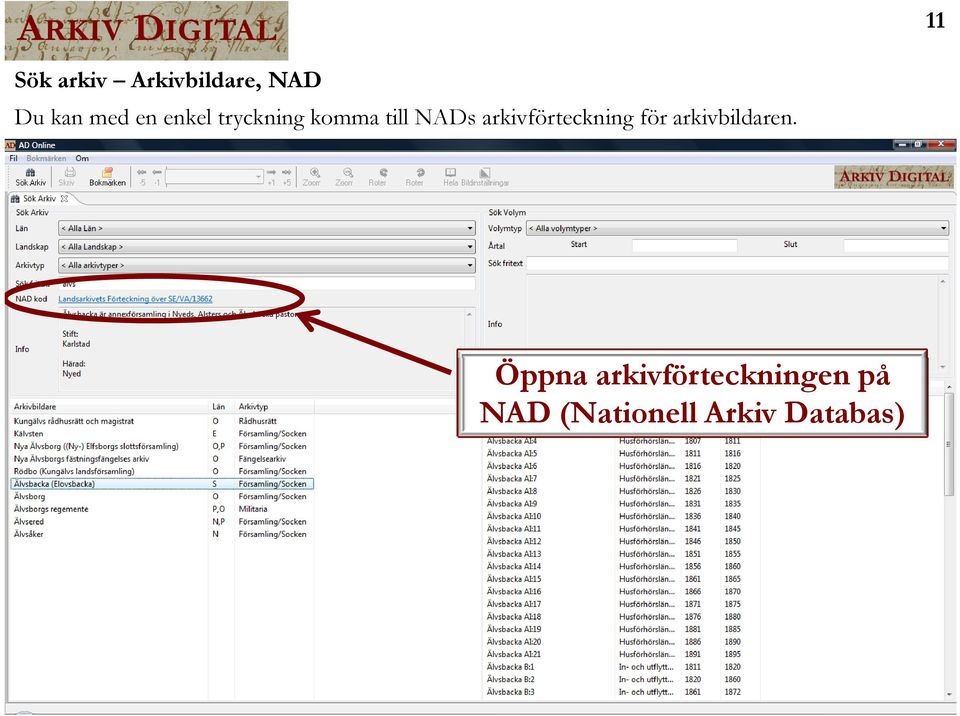Click the Sök fritext field under Sök Volym
This screenshot has width=960, height=716.
(737, 263)
